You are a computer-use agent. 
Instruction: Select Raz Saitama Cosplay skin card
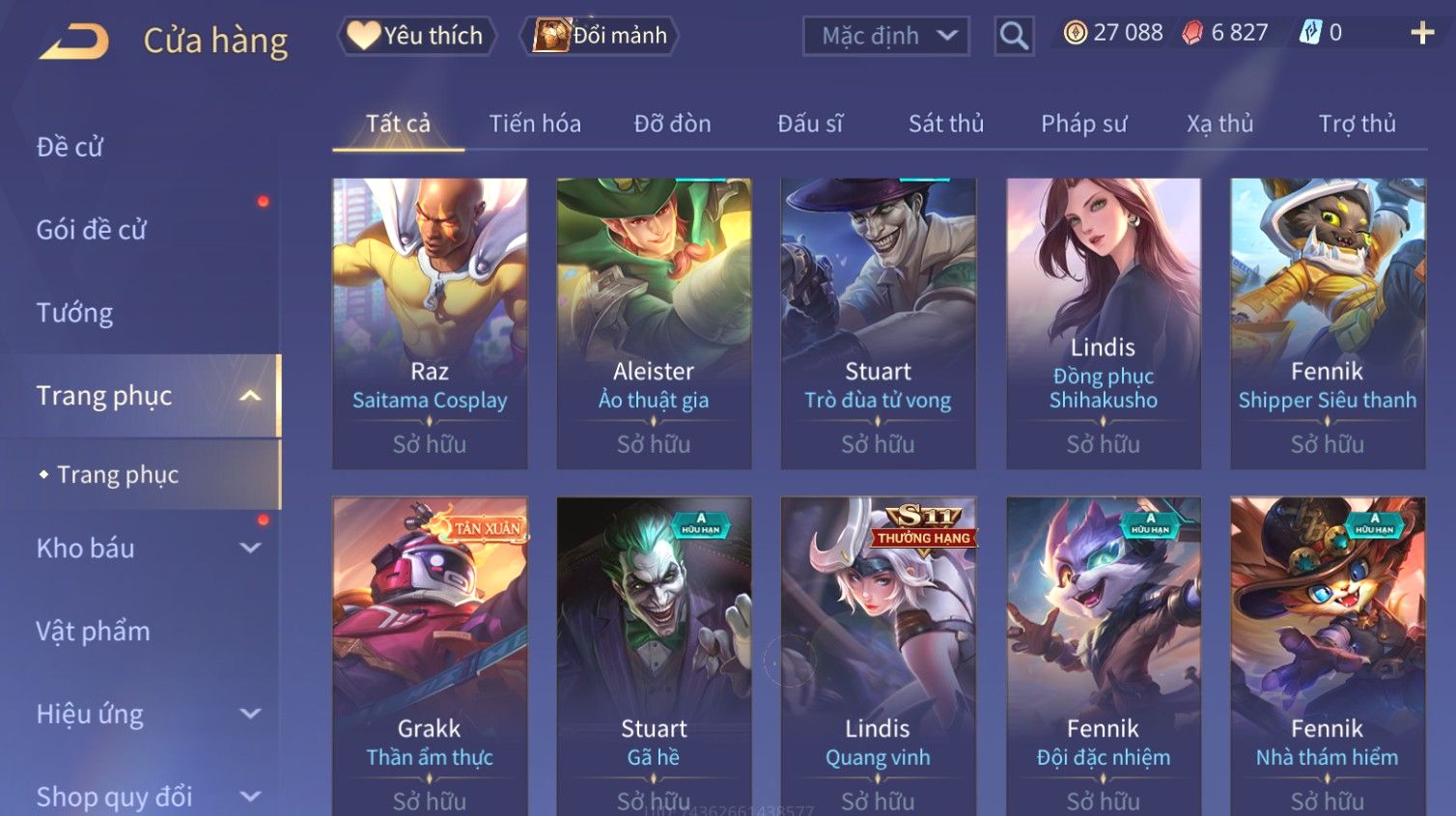coord(430,324)
